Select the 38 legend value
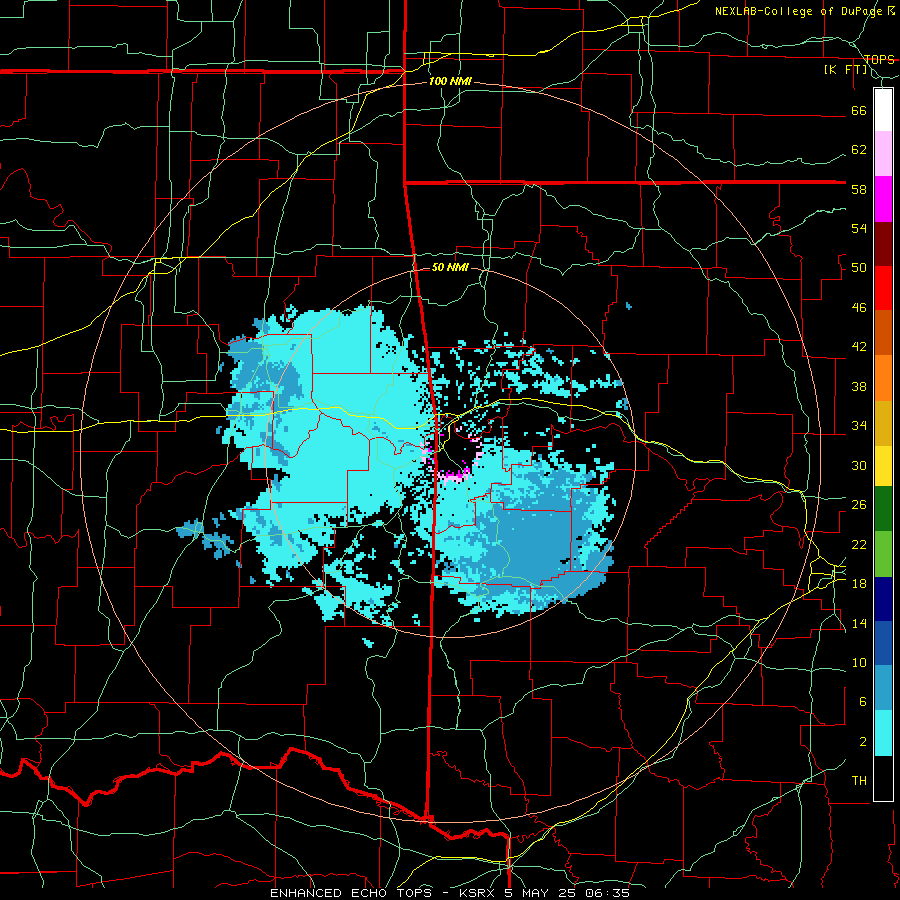The height and width of the screenshot is (900, 900). [859, 386]
